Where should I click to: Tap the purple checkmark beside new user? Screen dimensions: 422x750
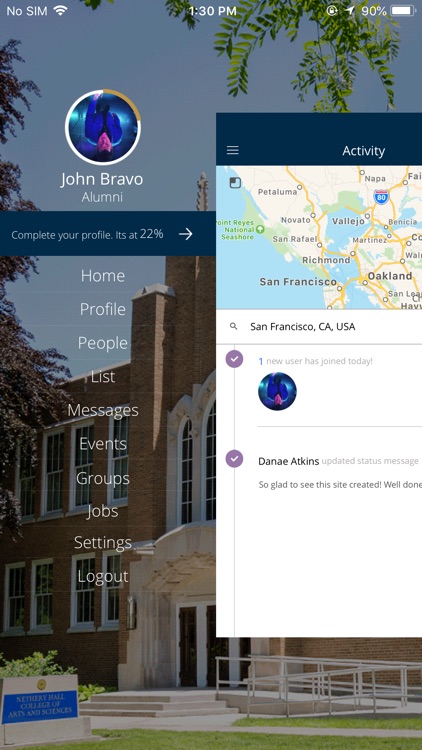(234, 359)
